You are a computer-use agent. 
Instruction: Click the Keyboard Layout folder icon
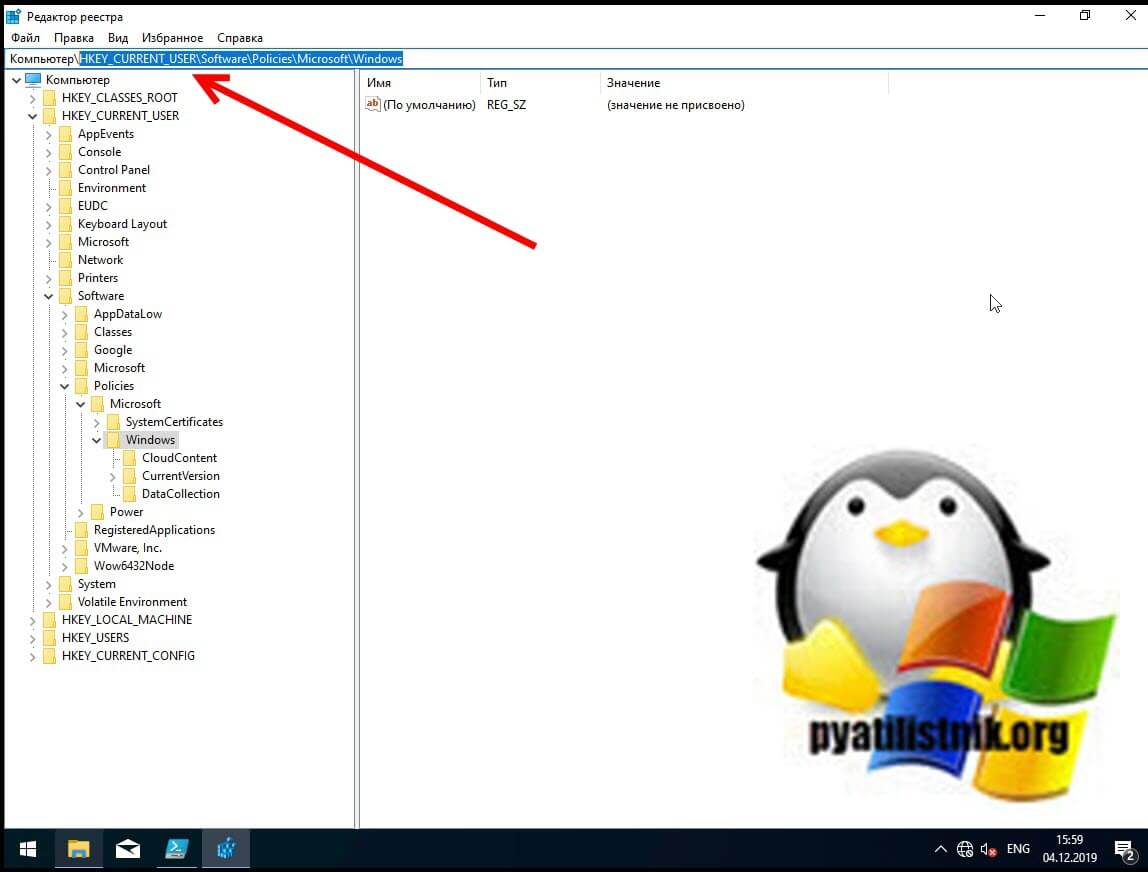pos(65,224)
